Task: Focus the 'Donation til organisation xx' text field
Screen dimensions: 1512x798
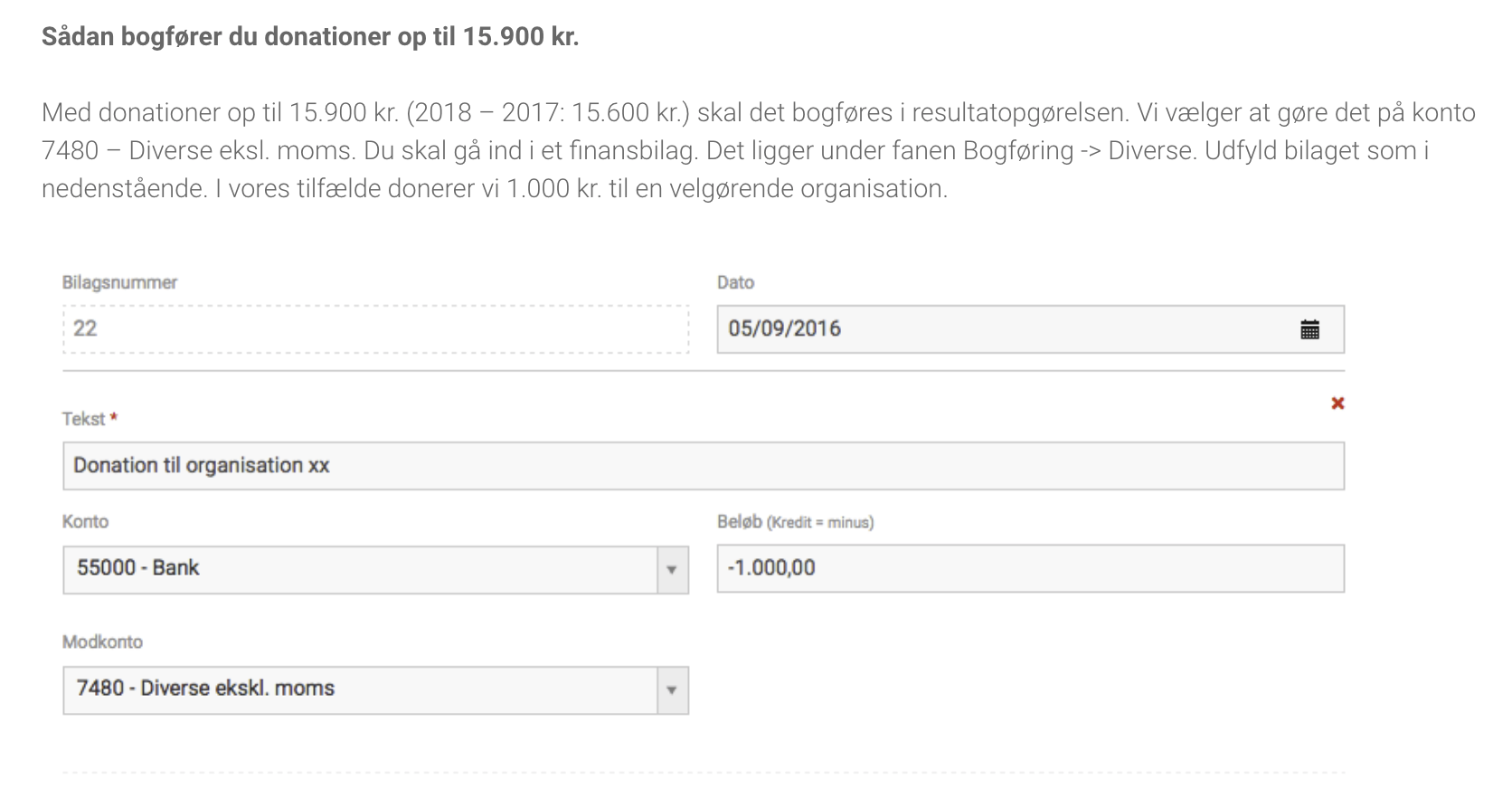Action: (703, 466)
